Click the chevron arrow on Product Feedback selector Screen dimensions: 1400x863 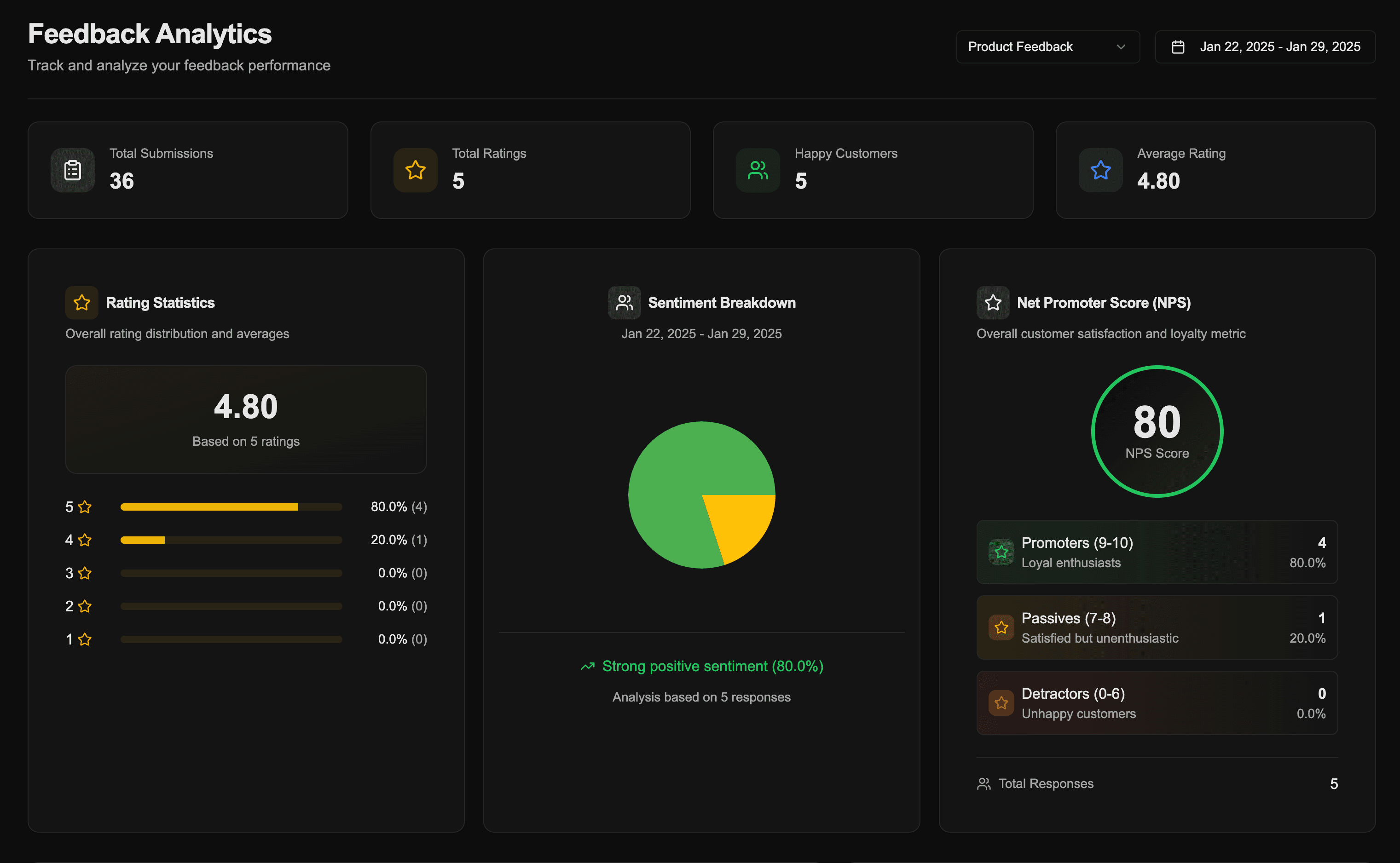point(1120,47)
